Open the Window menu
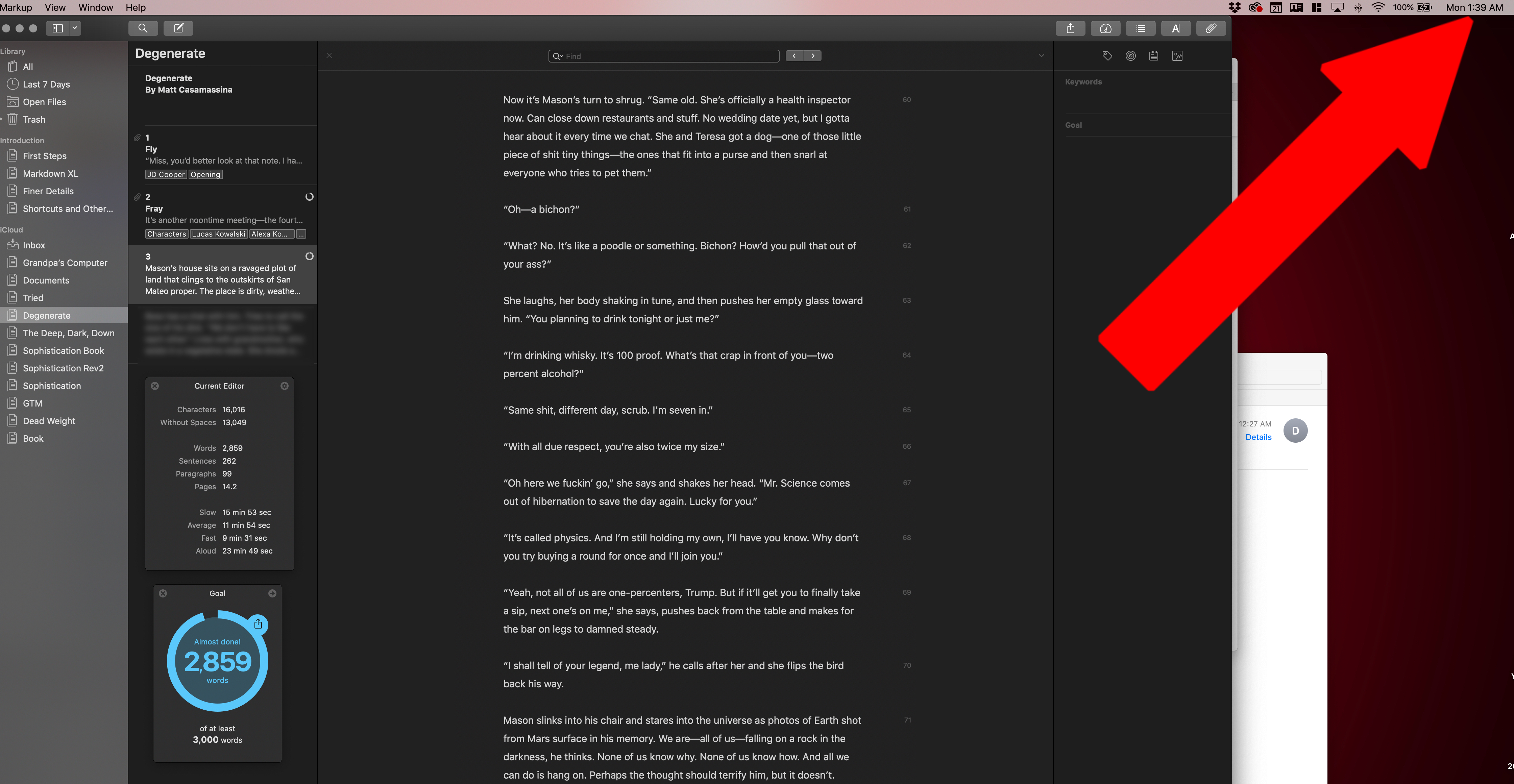The height and width of the screenshot is (784, 1514). tap(96, 8)
